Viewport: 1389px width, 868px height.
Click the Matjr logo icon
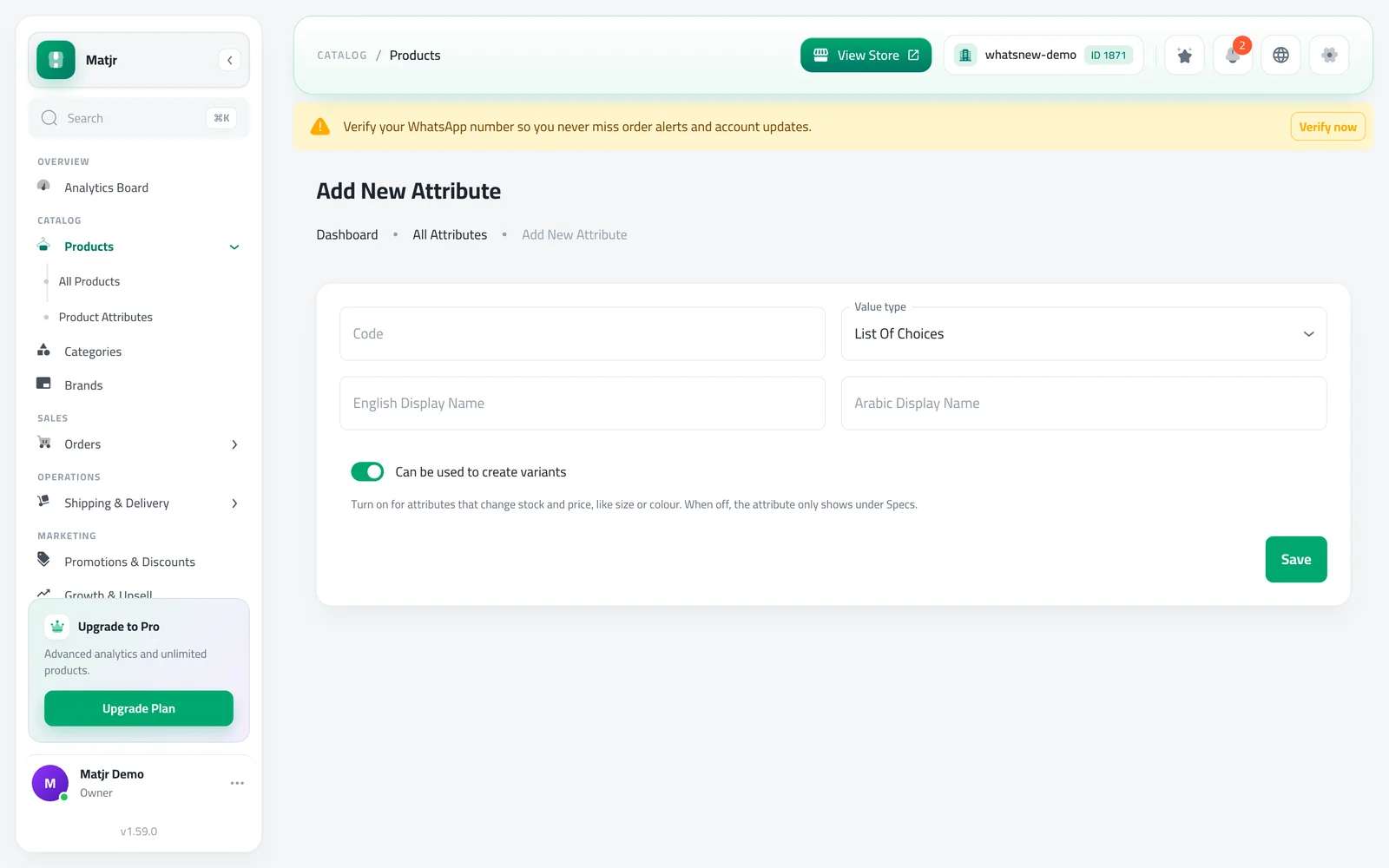56,60
